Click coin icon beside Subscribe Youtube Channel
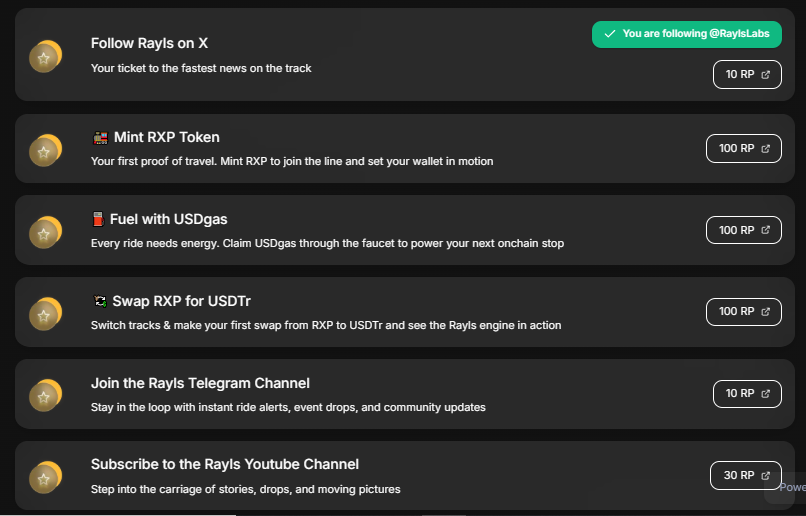The height and width of the screenshot is (516, 806). [45, 477]
